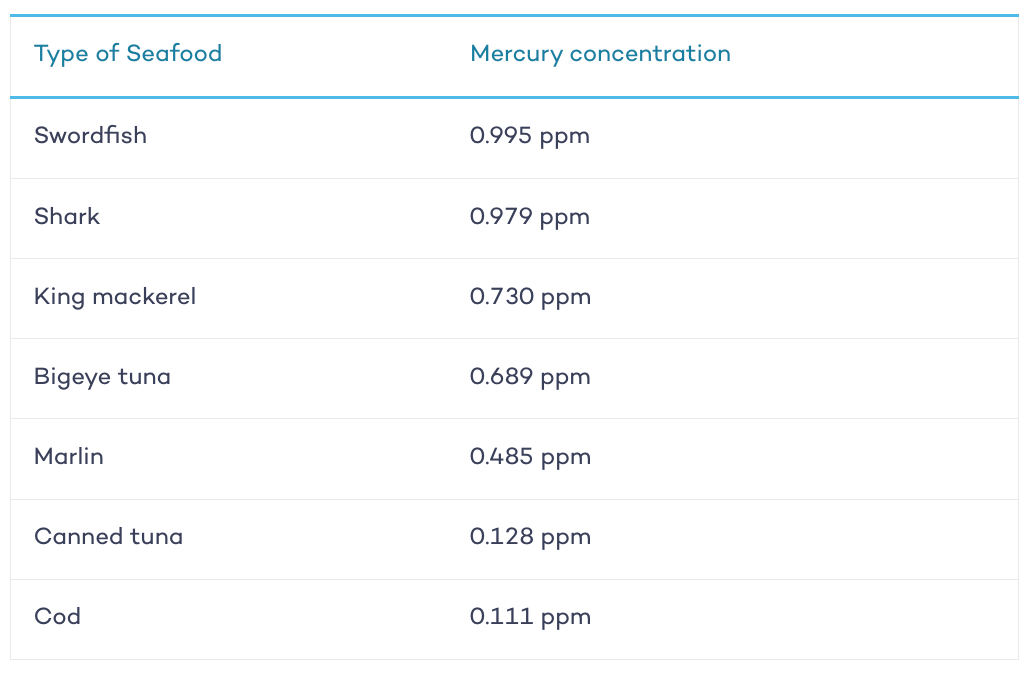This screenshot has height=676, width=1033.
Task: Select the 0.730 ppm value
Action: (x=530, y=298)
